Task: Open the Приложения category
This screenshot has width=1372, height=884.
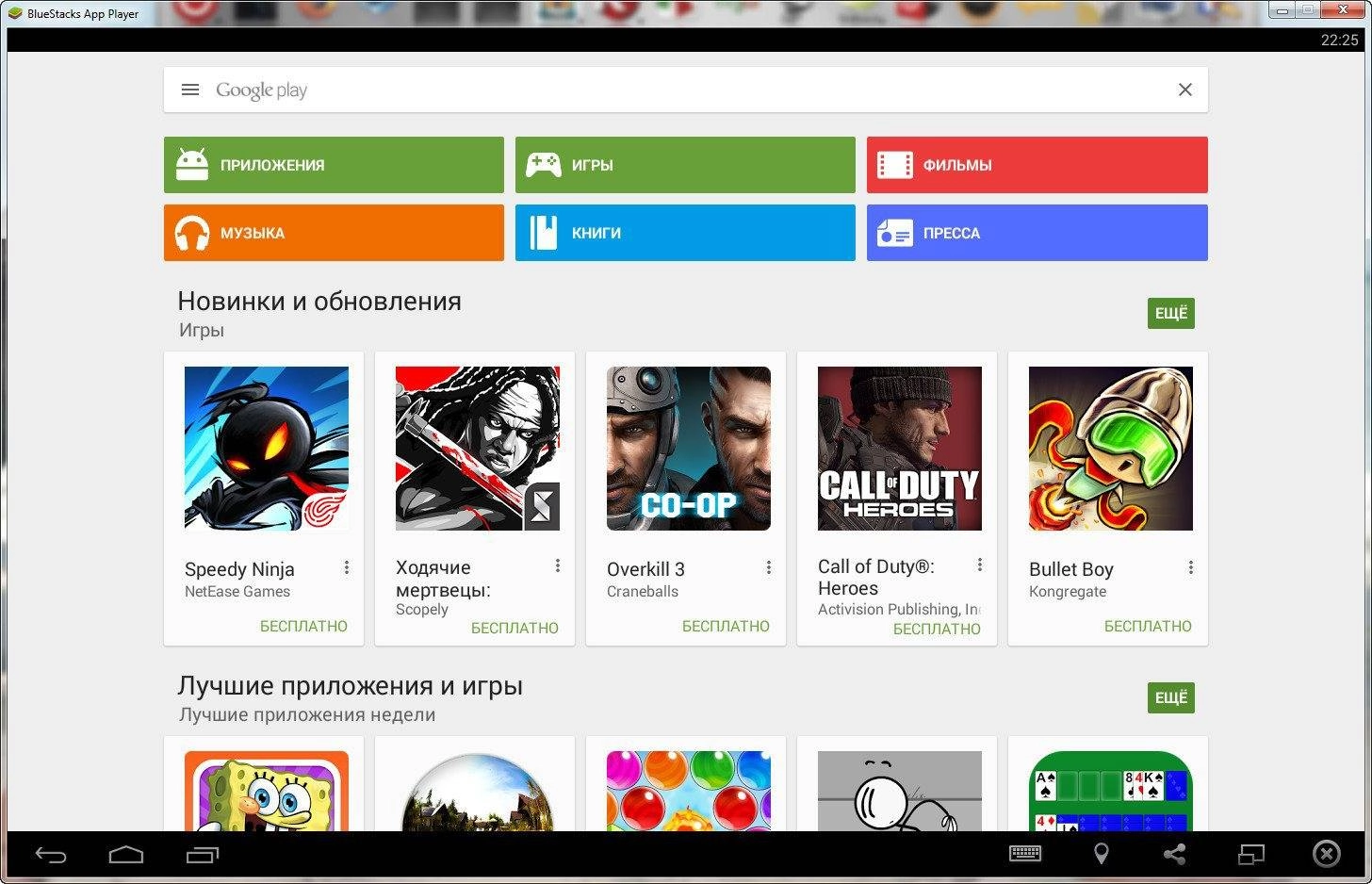Action: click(x=334, y=165)
